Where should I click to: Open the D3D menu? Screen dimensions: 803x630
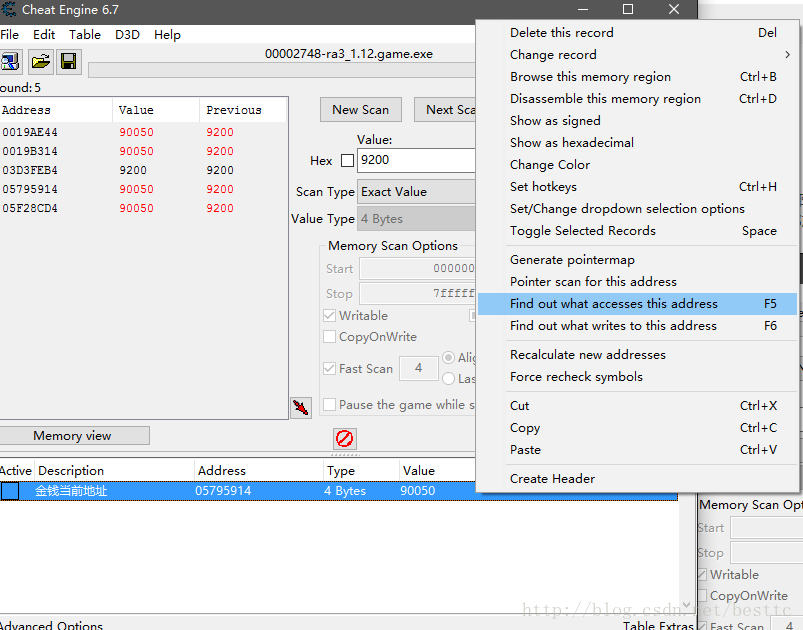(x=127, y=34)
